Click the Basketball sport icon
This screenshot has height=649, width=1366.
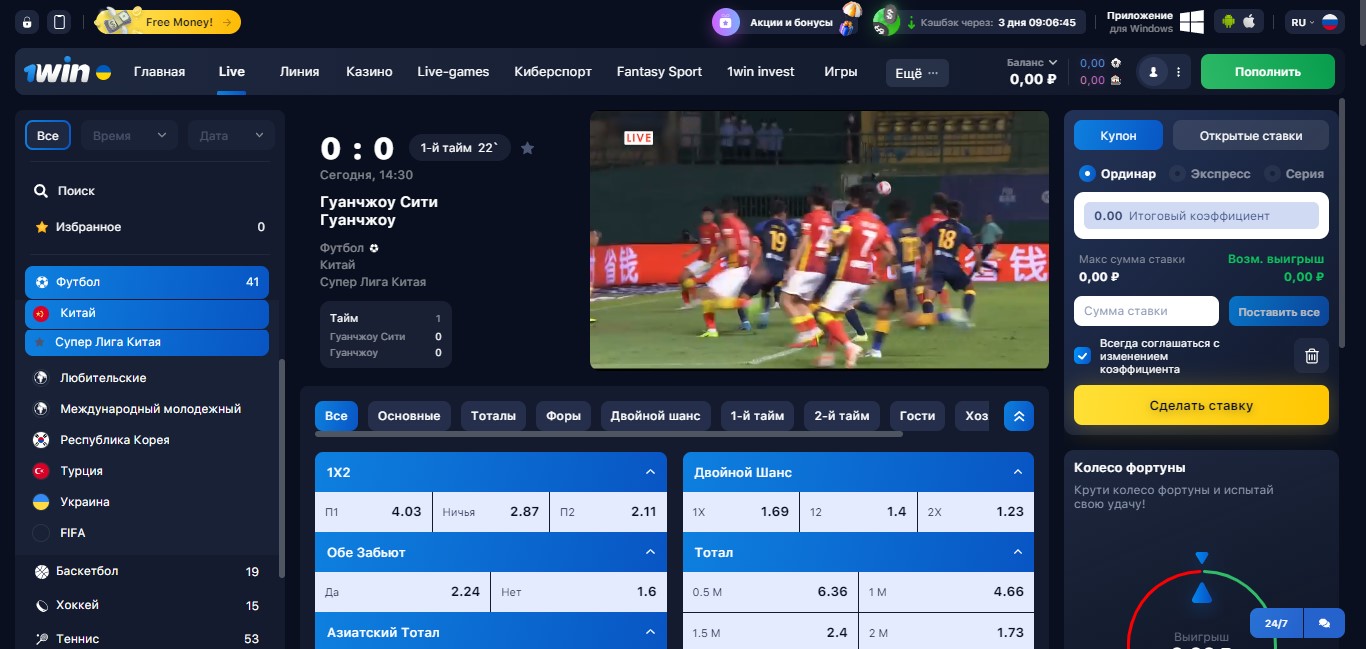(41, 572)
